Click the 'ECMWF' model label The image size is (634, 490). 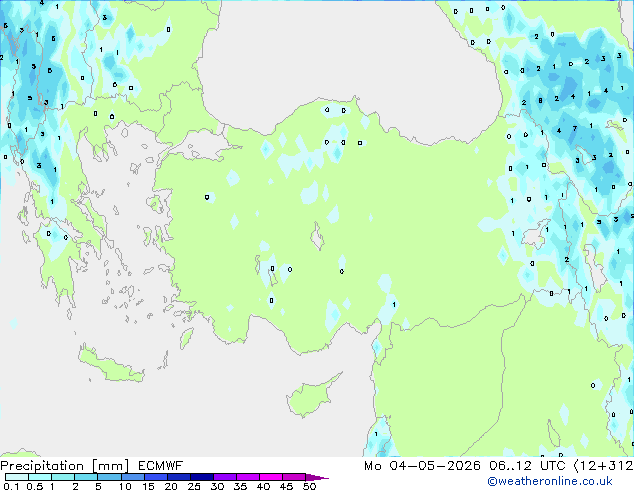pyautogui.click(x=161, y=466)
